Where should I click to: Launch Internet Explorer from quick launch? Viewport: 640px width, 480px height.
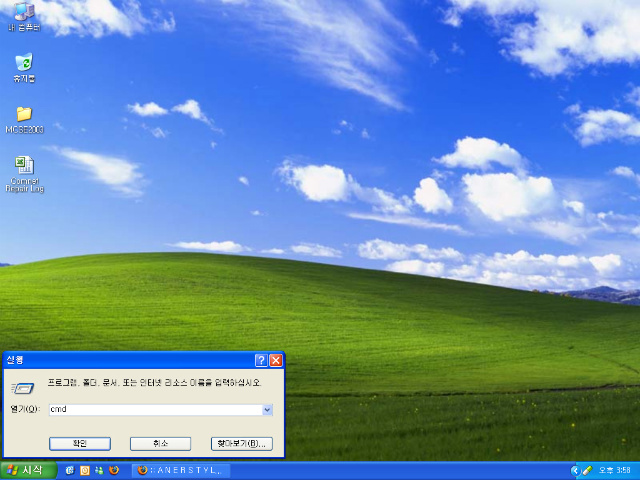[x=70, y=471]
